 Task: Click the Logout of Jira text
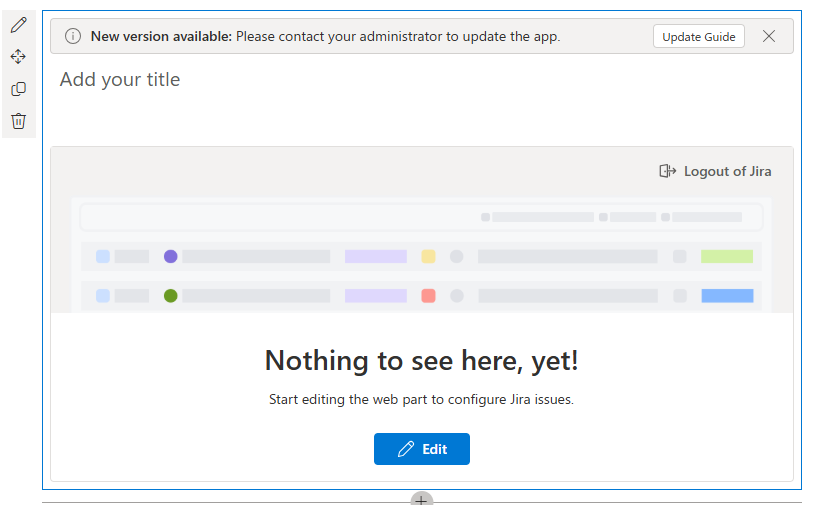pyautogui.click(x=727, y=171)
